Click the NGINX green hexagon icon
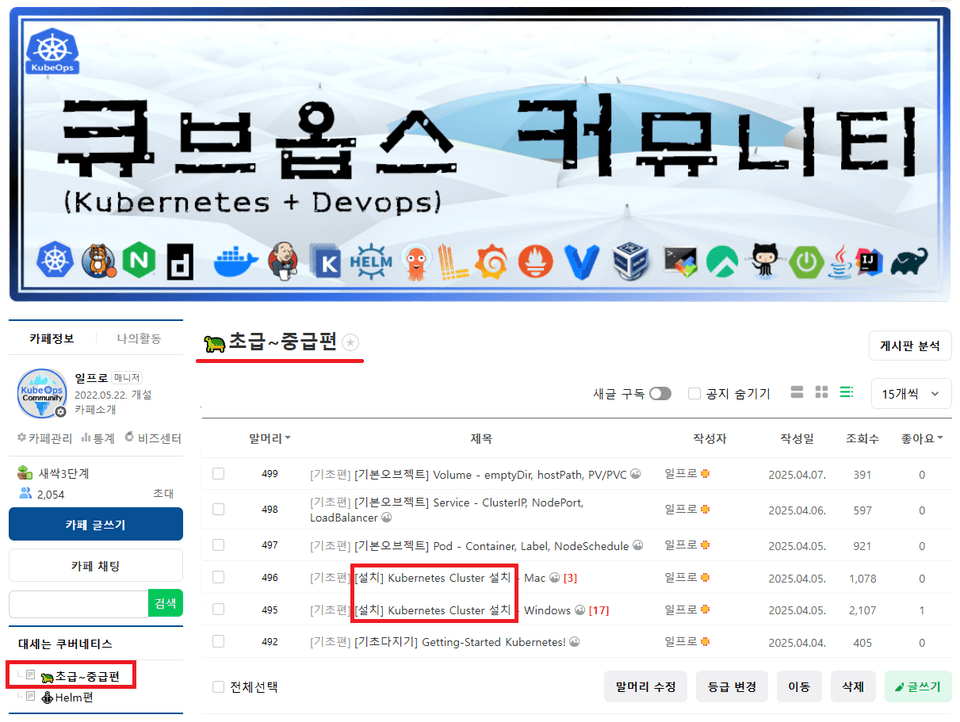 (139, 260)
